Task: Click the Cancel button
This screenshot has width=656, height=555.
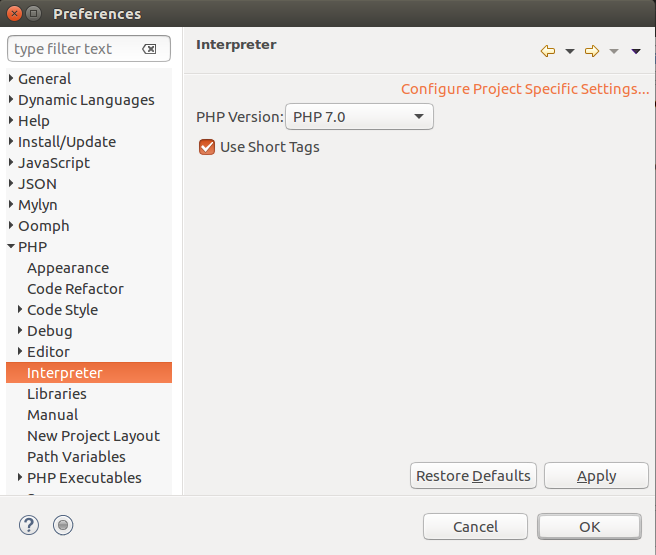Action: 475,527
